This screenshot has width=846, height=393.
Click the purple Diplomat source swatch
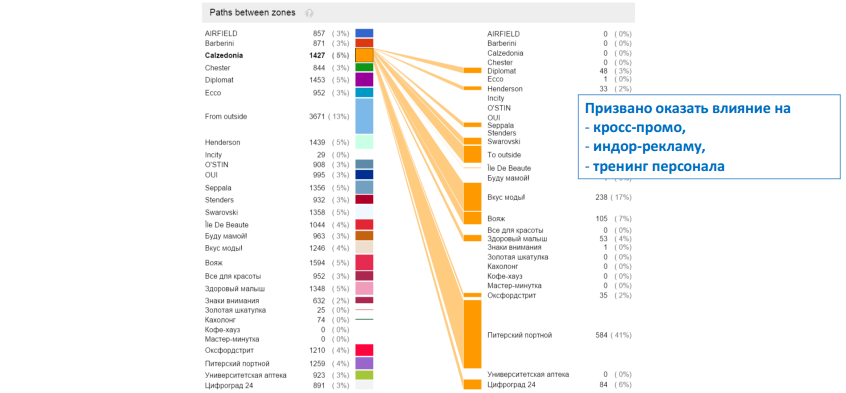[364, 80]
